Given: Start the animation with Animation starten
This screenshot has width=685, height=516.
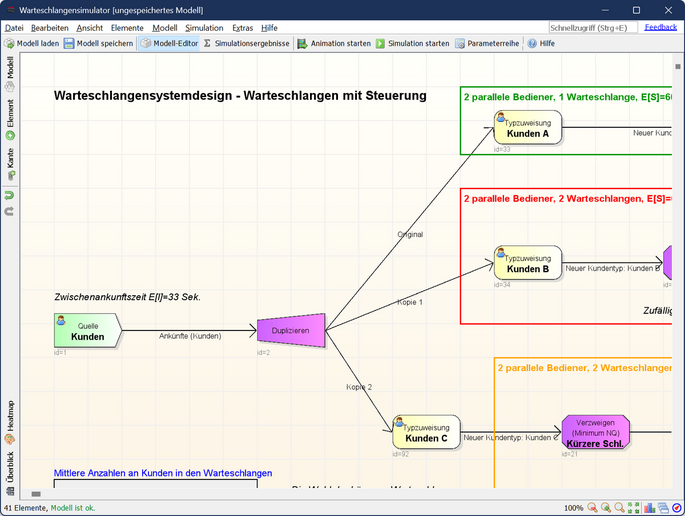Looking at the screenshot, I should click(x=334, y=44).
